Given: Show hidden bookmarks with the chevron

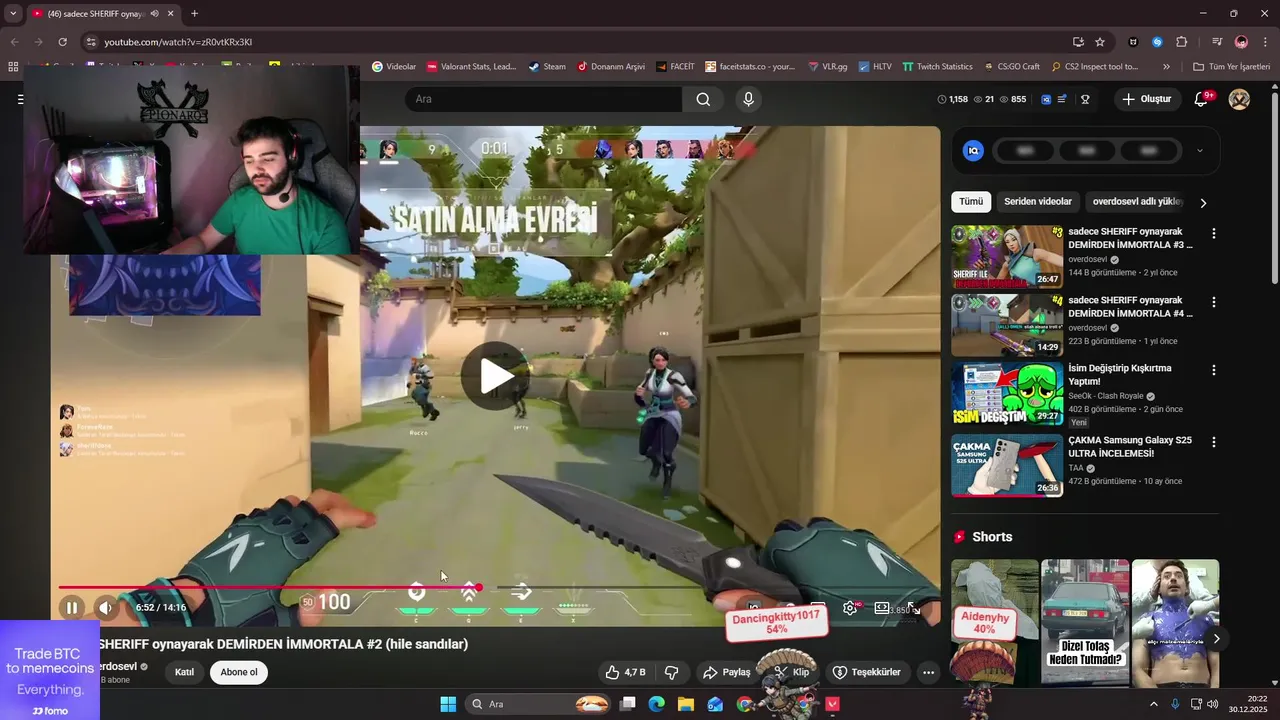Looking at the screenshot, I should [x=1166, y=67].
